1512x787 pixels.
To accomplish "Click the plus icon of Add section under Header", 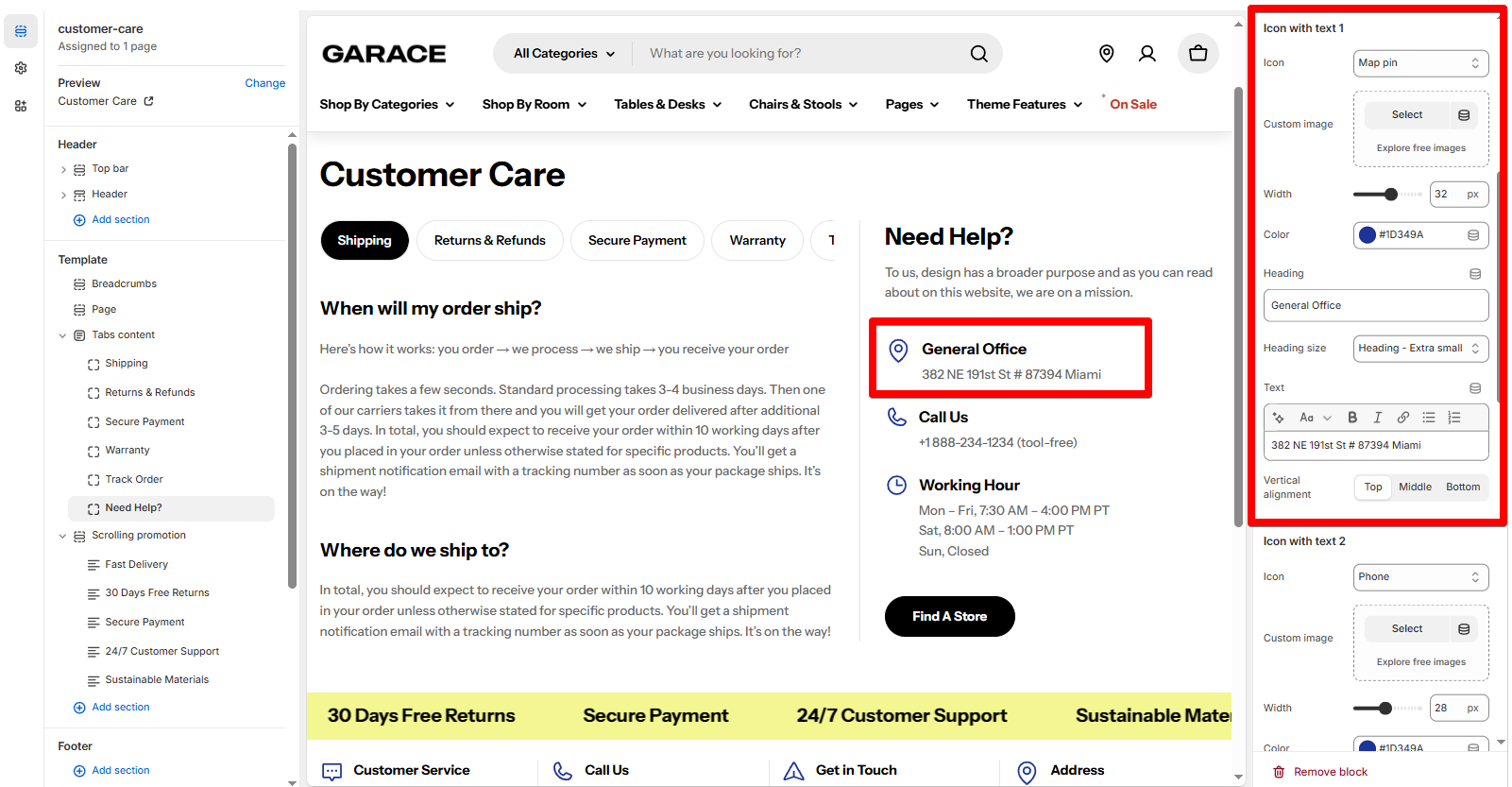I will (79, 220).
